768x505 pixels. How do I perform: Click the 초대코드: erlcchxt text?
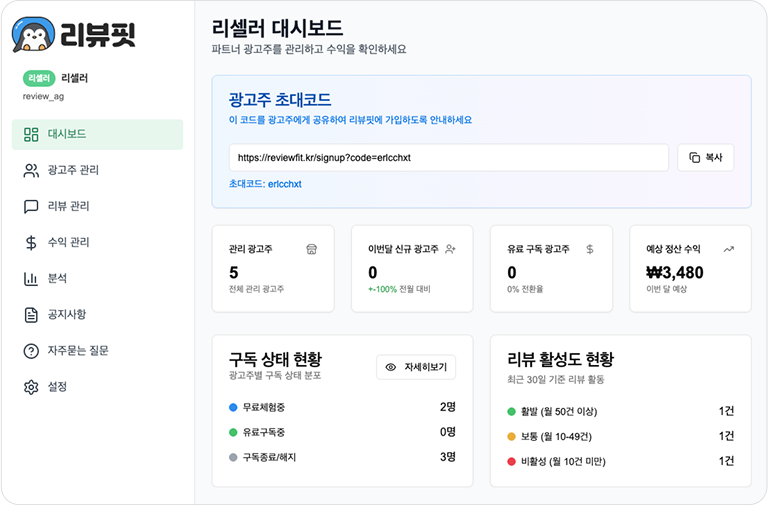click(265, 184)
